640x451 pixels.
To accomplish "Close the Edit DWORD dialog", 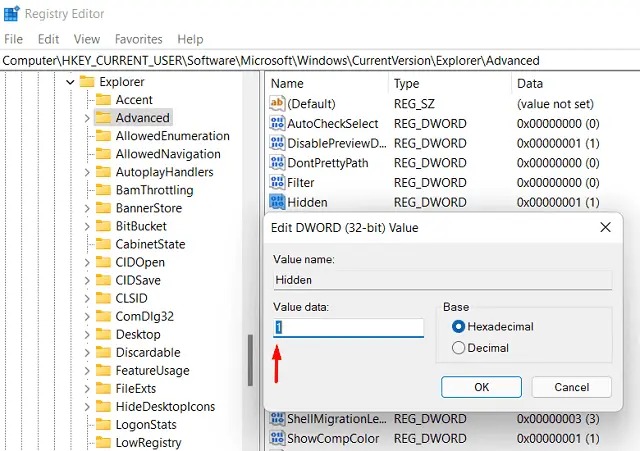I will [603, 228].
